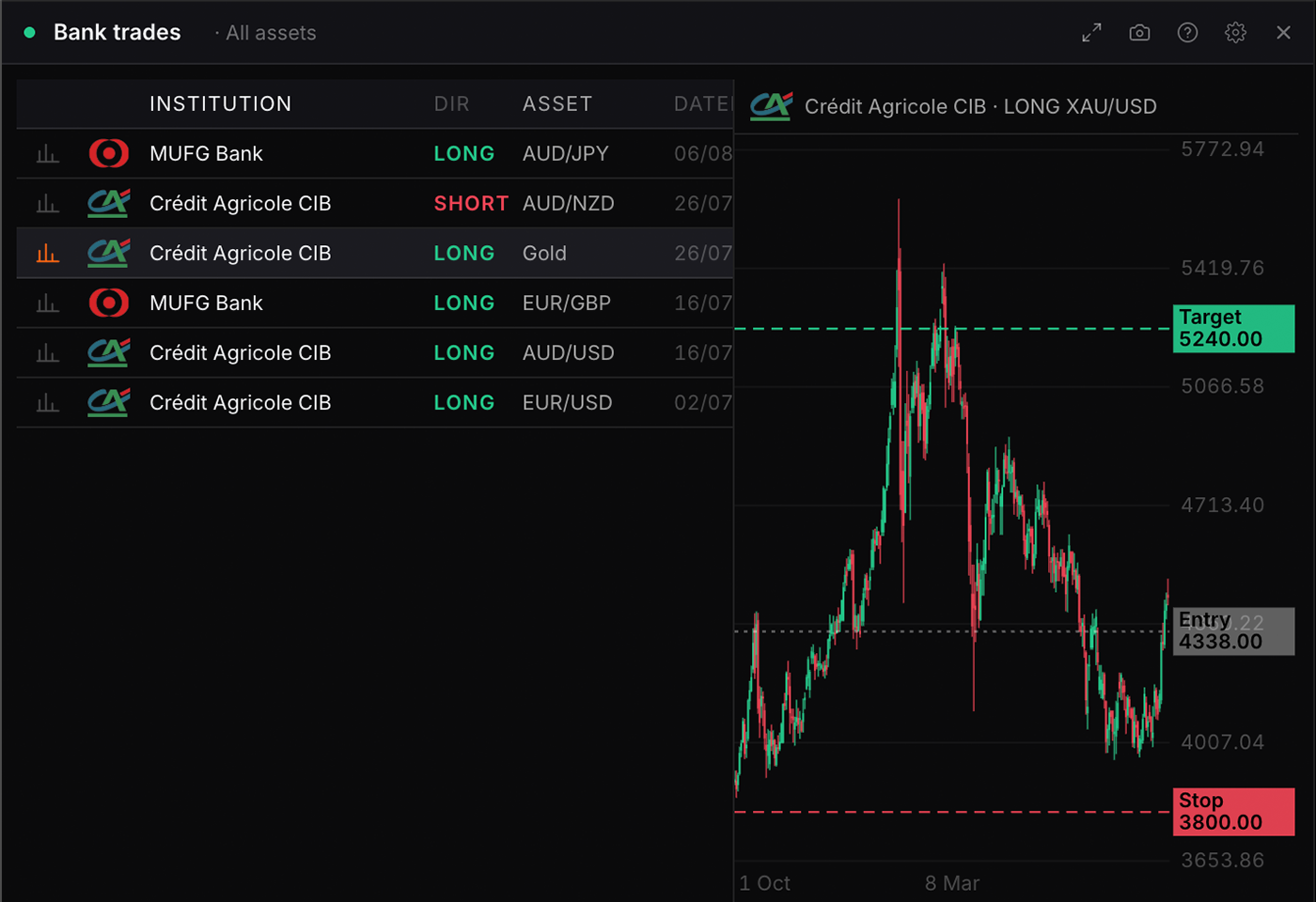
Task: Click MUFG Bank logo in AUD/JPY row
Action: pos(109,153)
